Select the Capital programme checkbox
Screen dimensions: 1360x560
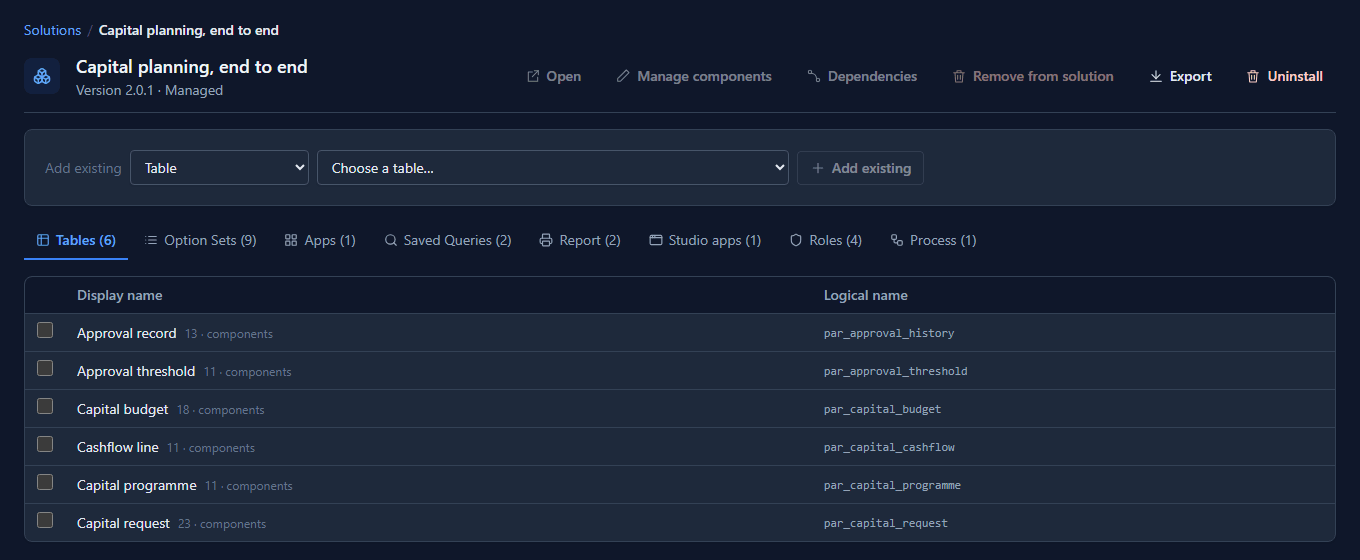[45, 482]
